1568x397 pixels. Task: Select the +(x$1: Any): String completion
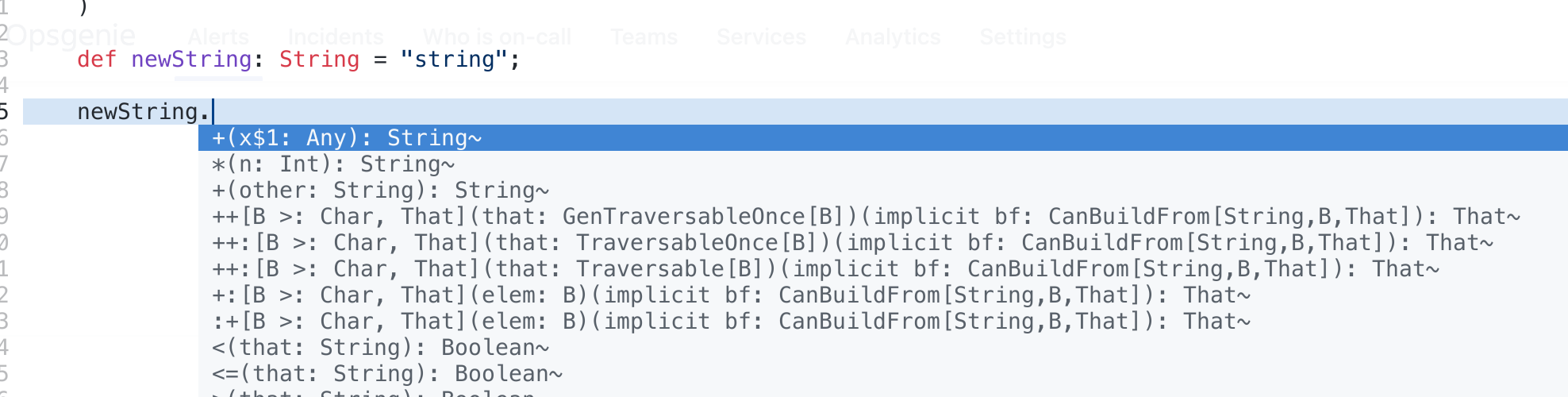click(882, 138)
